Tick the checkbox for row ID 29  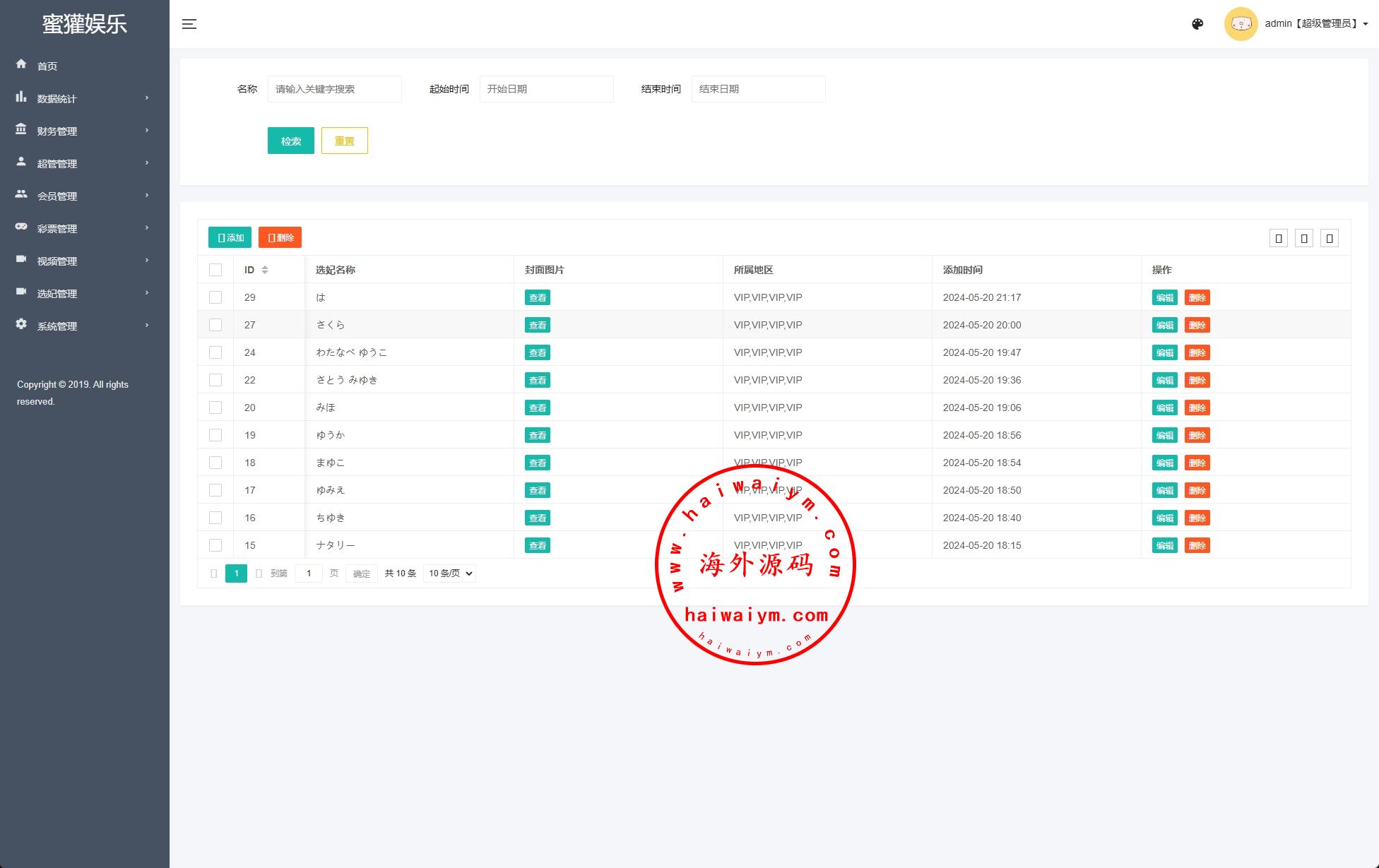click(215, 297)
